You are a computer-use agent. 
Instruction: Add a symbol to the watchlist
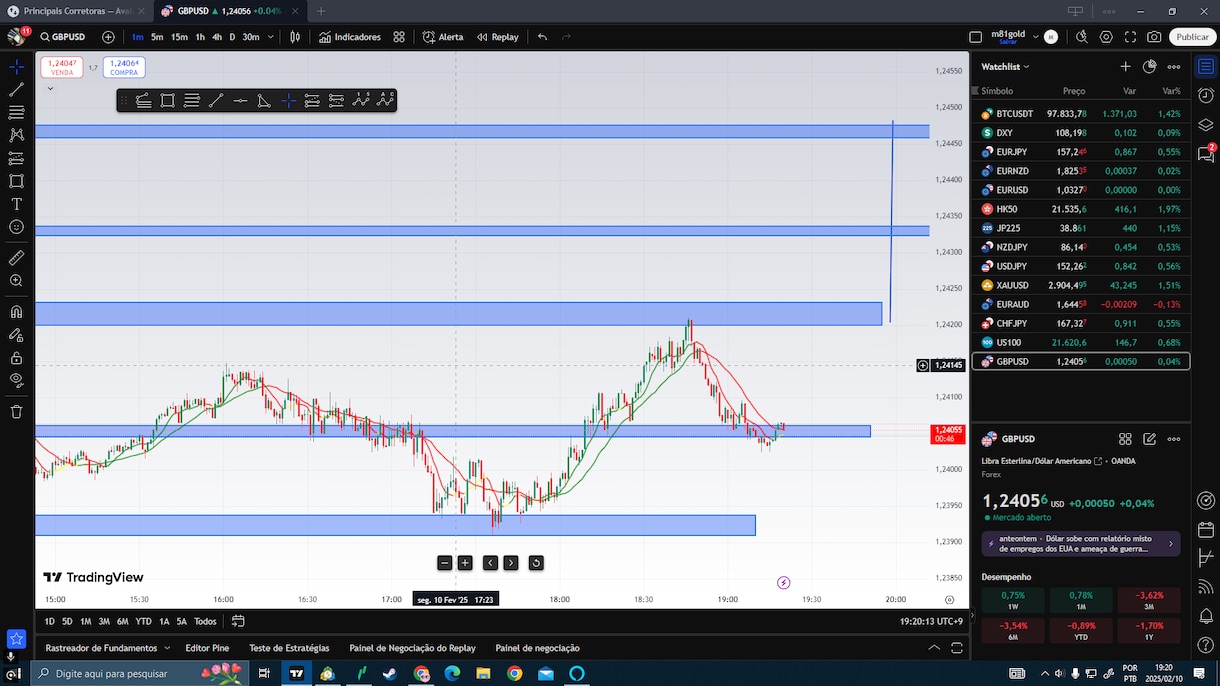[x=1125, y=67]
